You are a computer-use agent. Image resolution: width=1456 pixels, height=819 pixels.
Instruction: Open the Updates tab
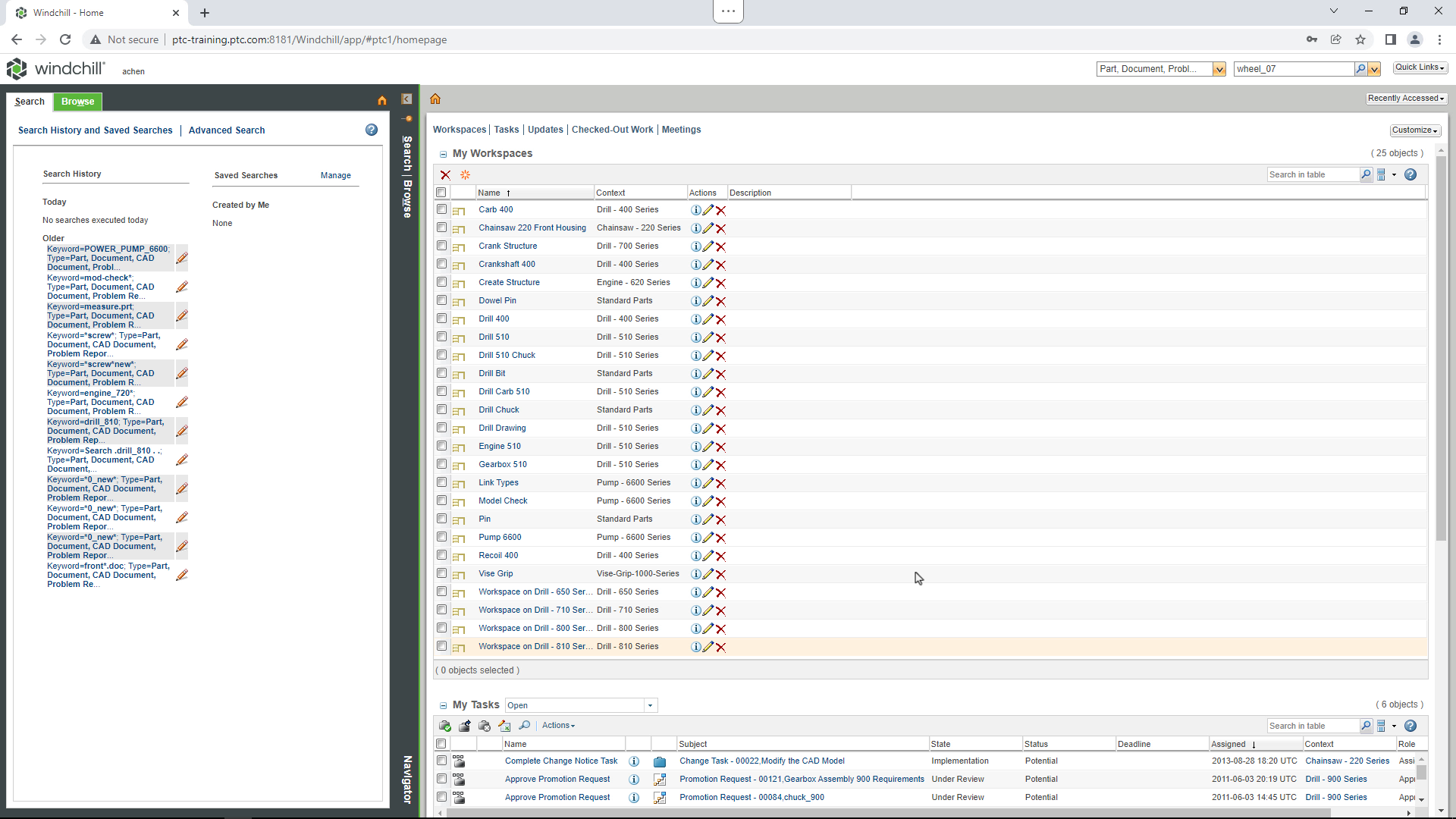click(545, 130)
